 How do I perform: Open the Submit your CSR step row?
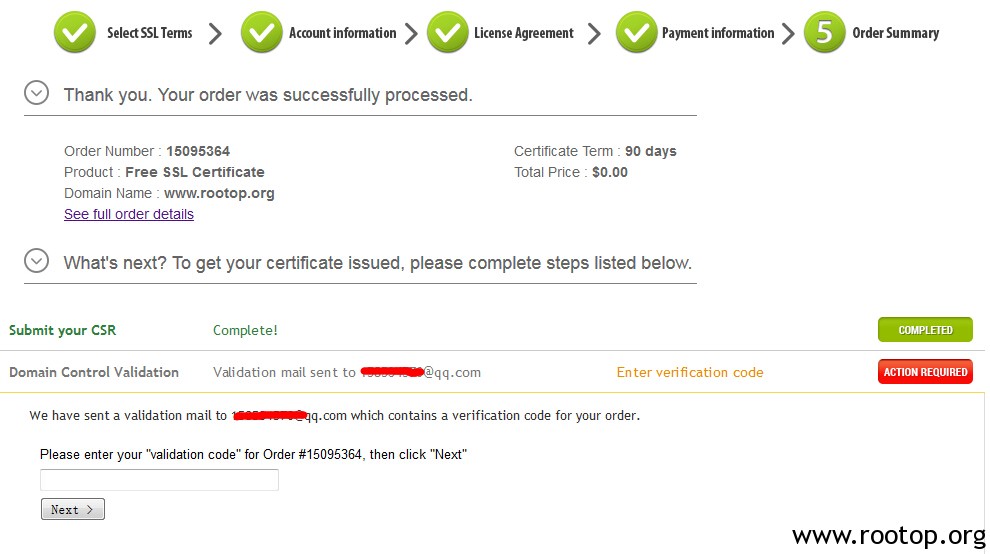492,330
